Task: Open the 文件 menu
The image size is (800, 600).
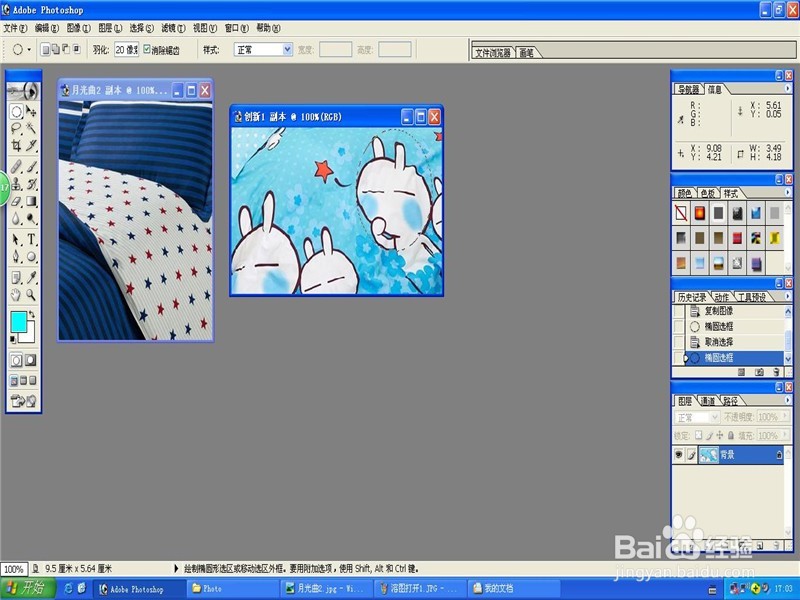Action: pos(15,28)
